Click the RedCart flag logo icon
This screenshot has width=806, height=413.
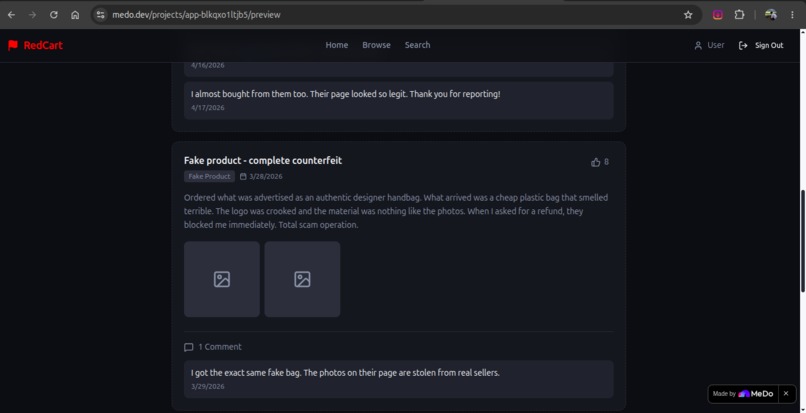[x=13, y=45]
